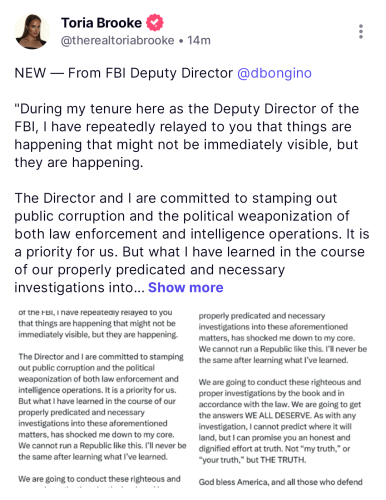
Task: Expand the post with Show more
Action: point(186,287)
